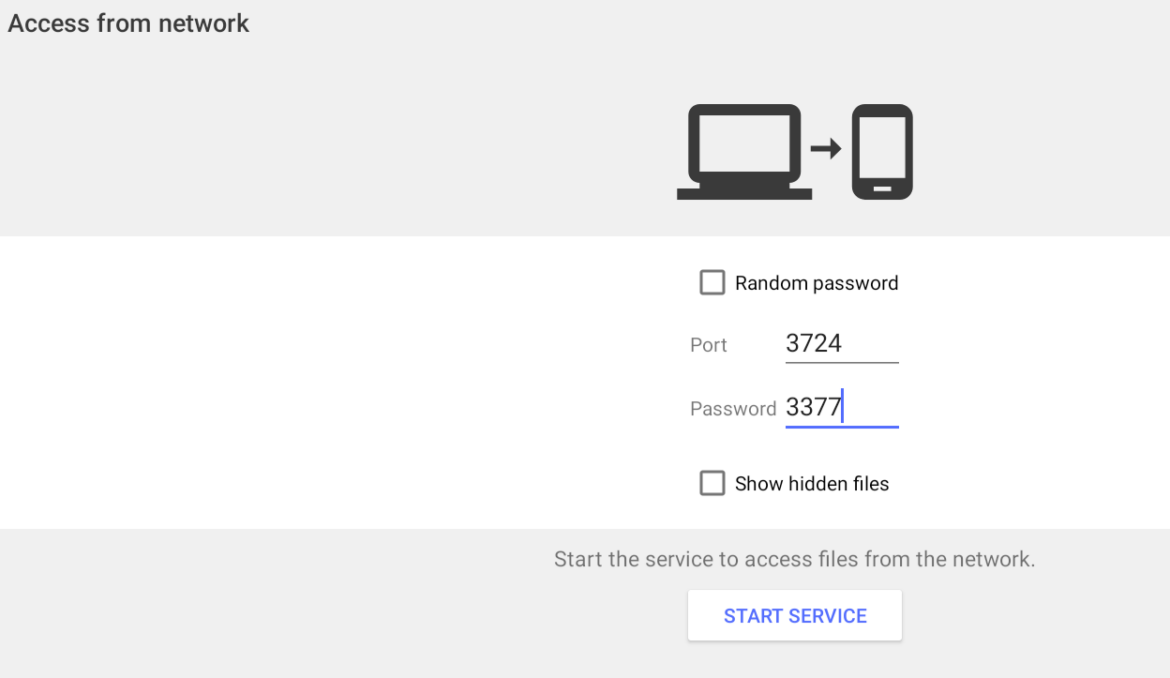The width and height of the screenshot is (1170, 678).
Task: Click the service start instruction text
Action: point(795,559)
